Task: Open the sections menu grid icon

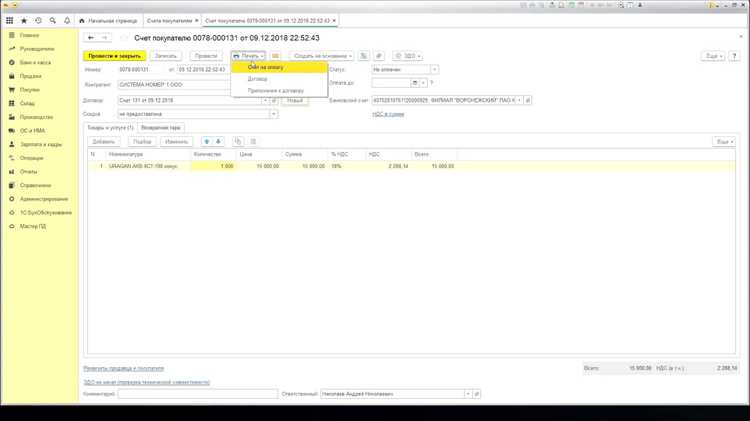Action: 10,21
